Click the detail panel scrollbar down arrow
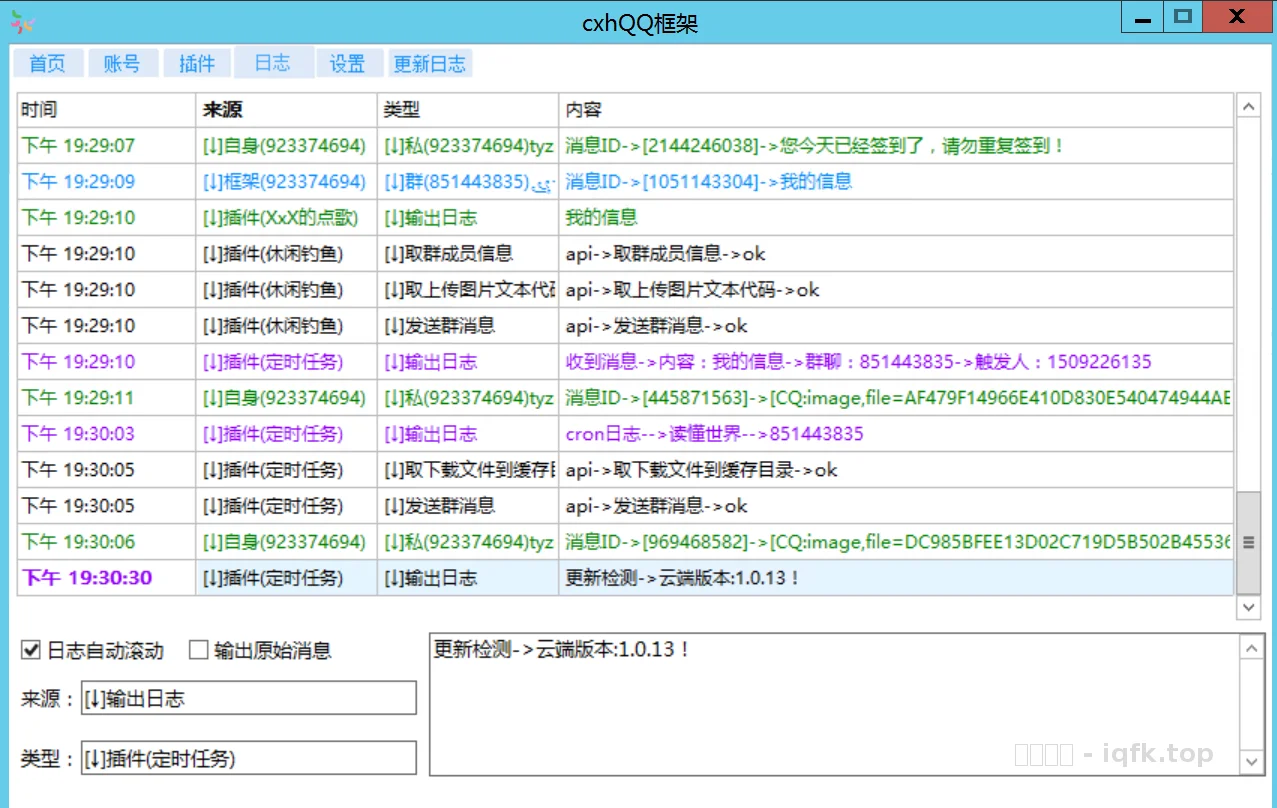 pos(1251,760)
